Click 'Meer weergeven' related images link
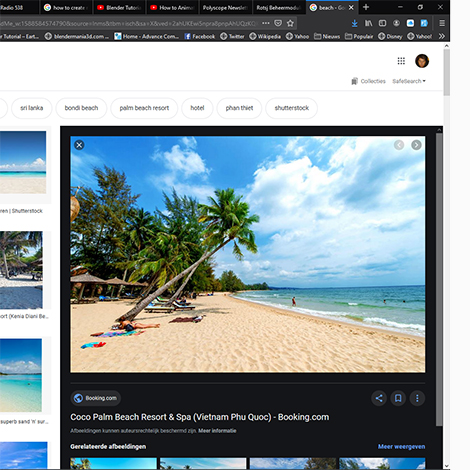The image size is (470, 470). tap(401, 447)
